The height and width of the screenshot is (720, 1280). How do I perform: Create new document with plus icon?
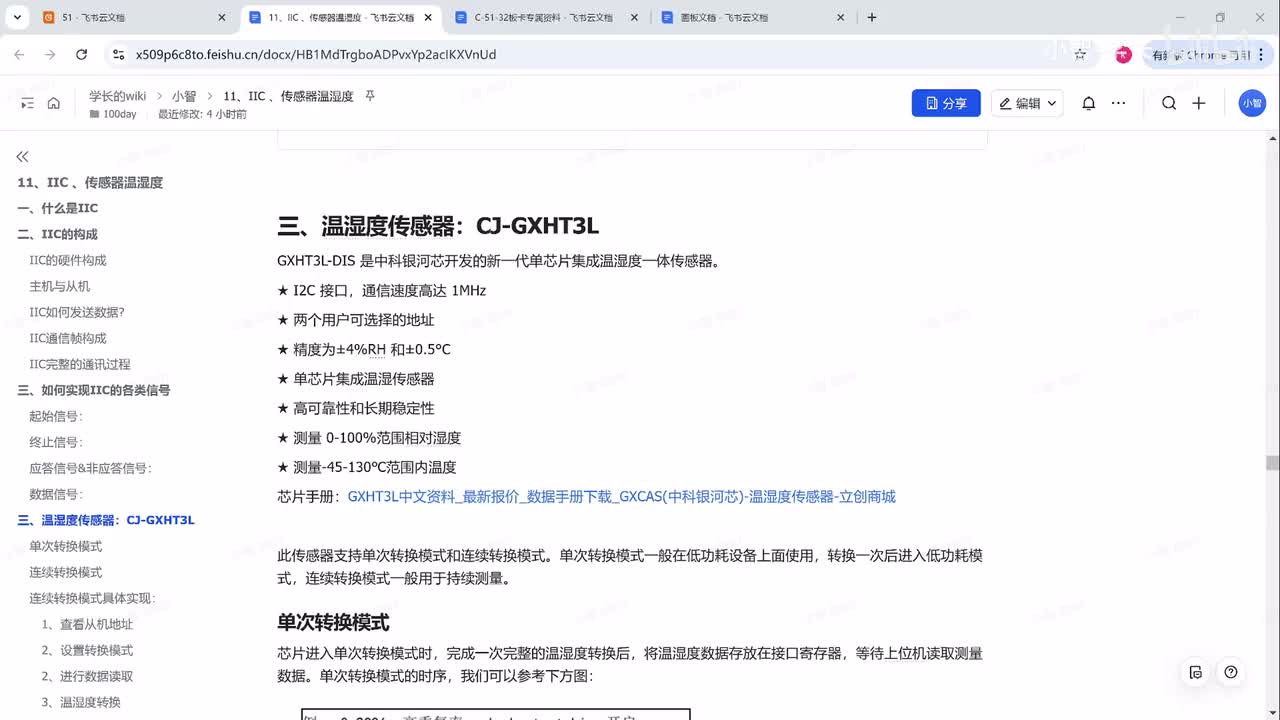click(1199, 103)
